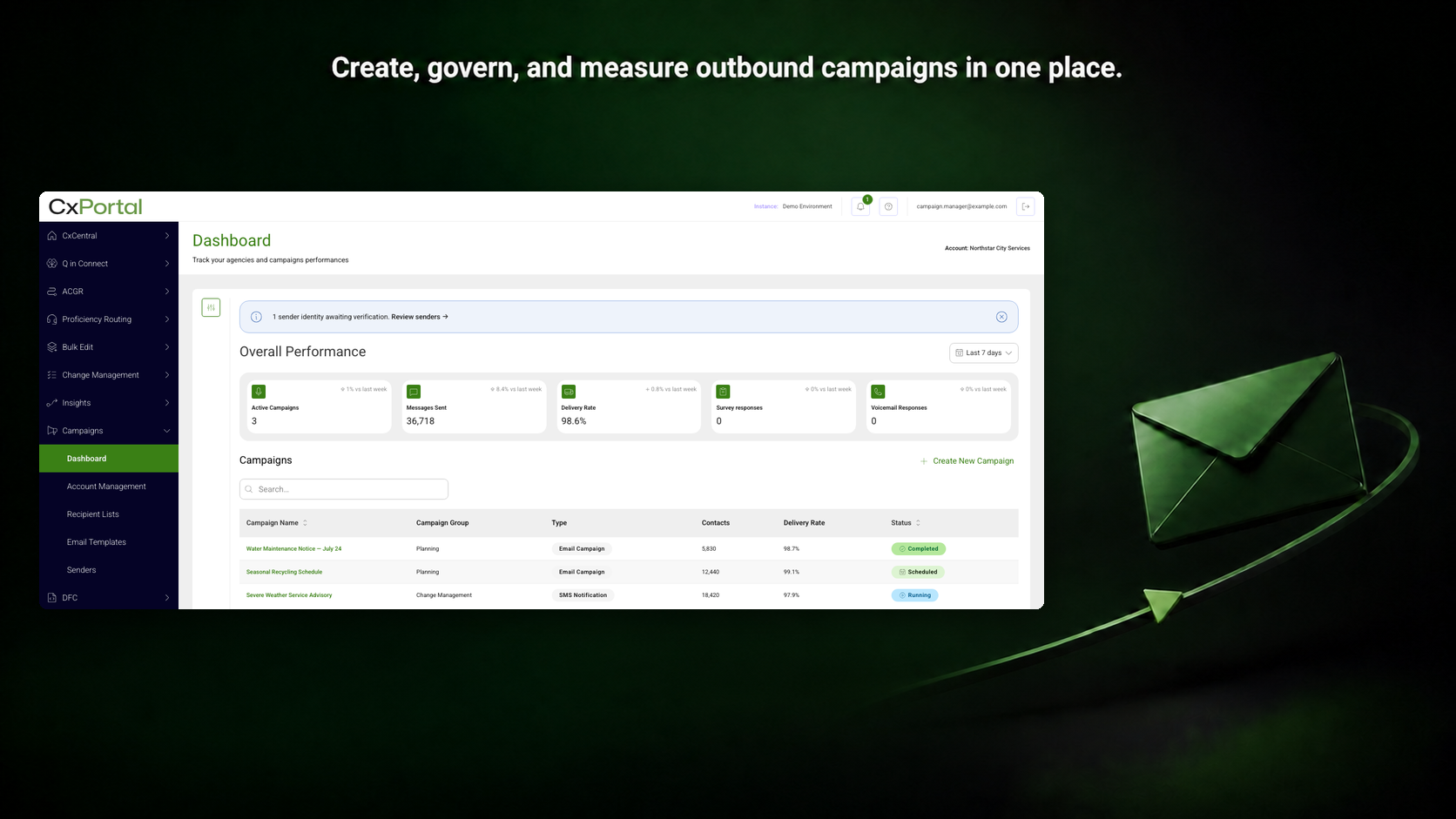Open Seasonal Recycling Schedule campaign
This screenshot has height=819, width=1456.
tap(284, 572)
